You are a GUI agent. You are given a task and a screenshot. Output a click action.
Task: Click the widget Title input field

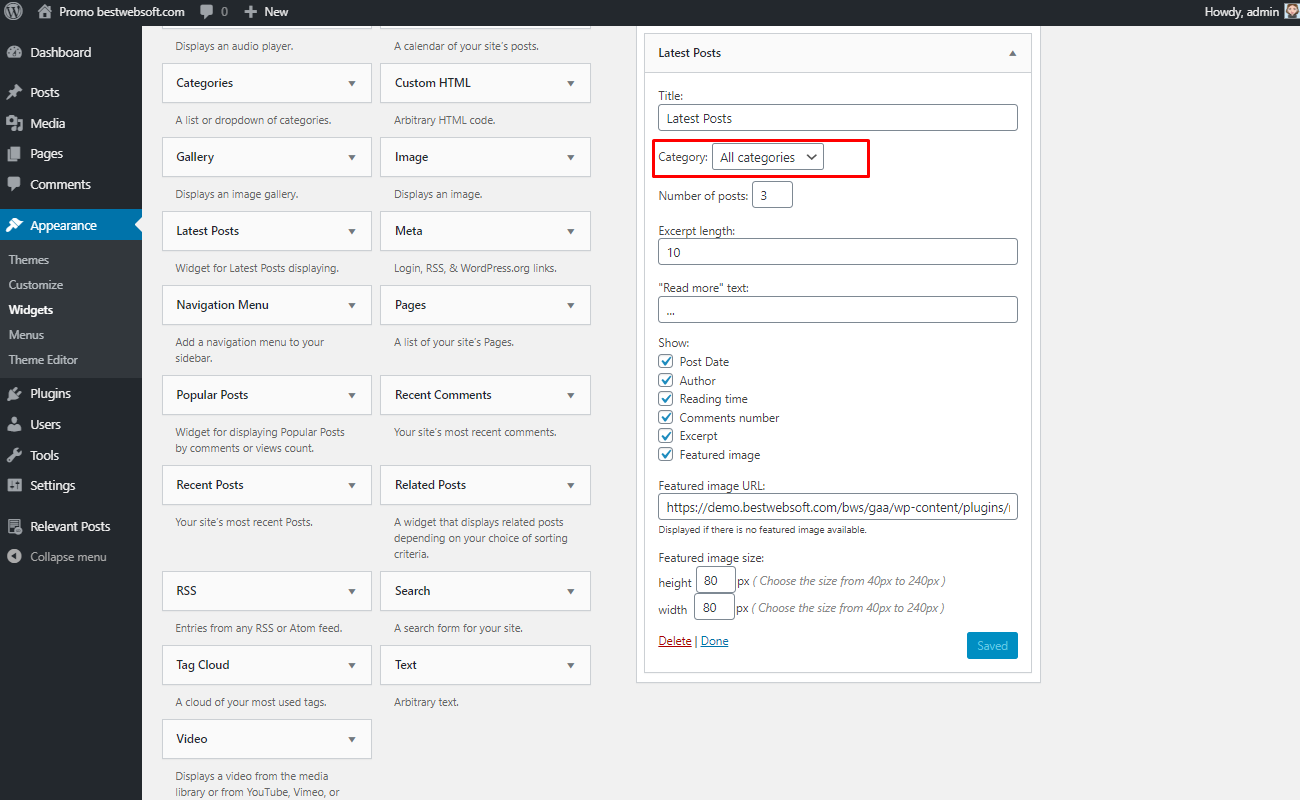coord(838,118)
